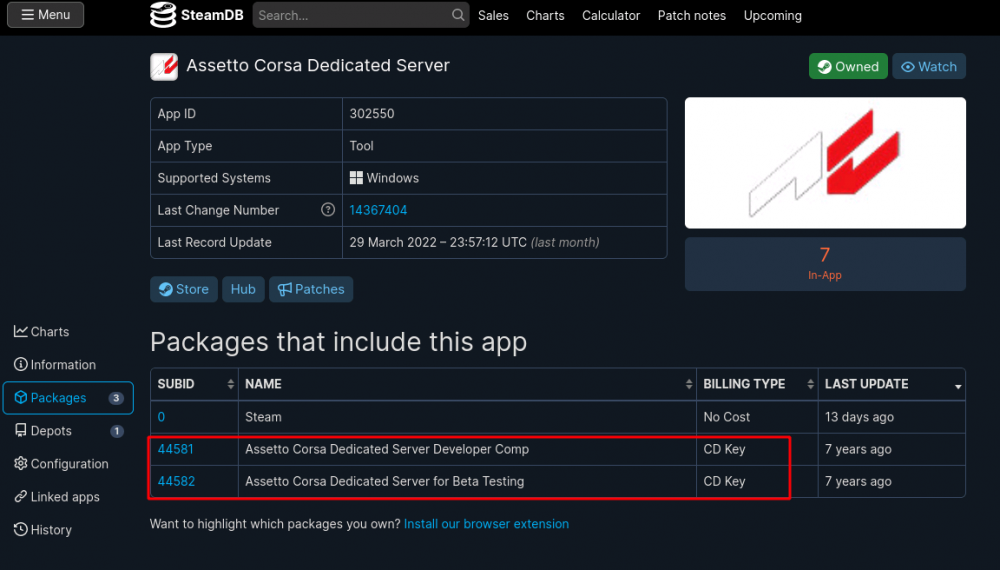Open 'Install our browser extension' link
Viewport: 1000px width, 570px height.
point(486,524)
